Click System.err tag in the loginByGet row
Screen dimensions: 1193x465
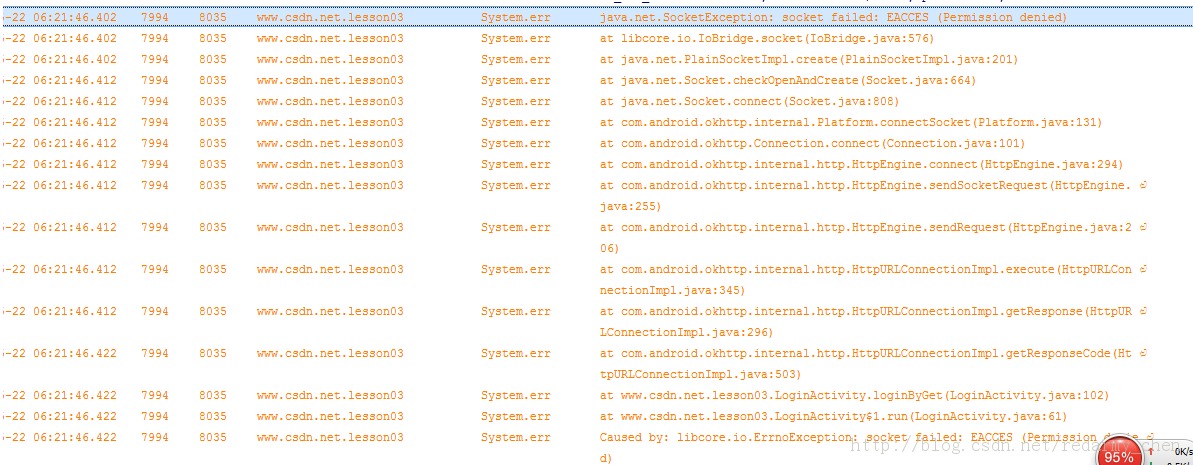pos(515,395)
